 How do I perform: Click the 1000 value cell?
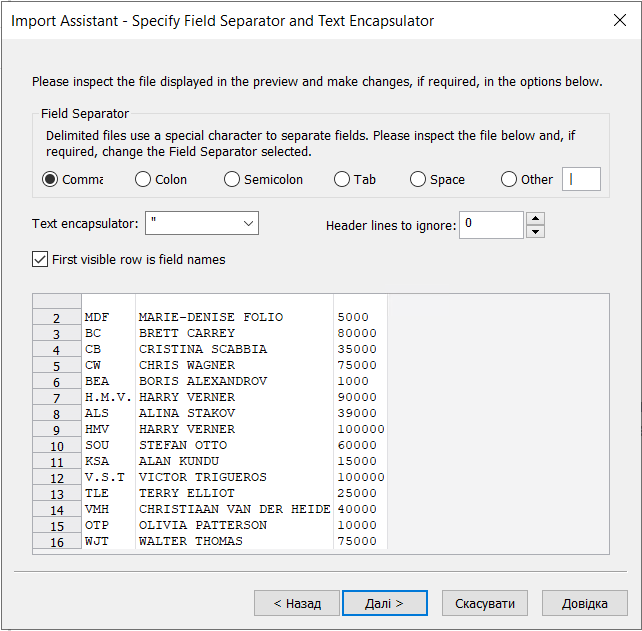[360, 381]
